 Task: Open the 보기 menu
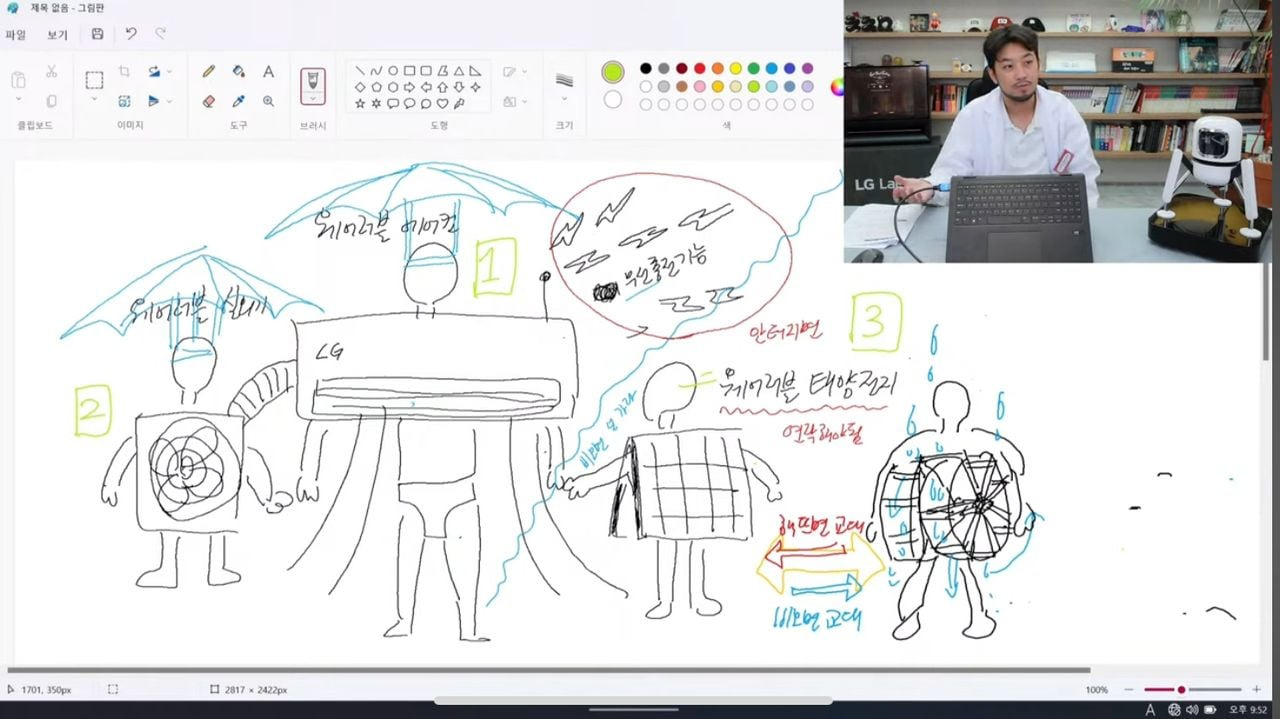[57, 35]
